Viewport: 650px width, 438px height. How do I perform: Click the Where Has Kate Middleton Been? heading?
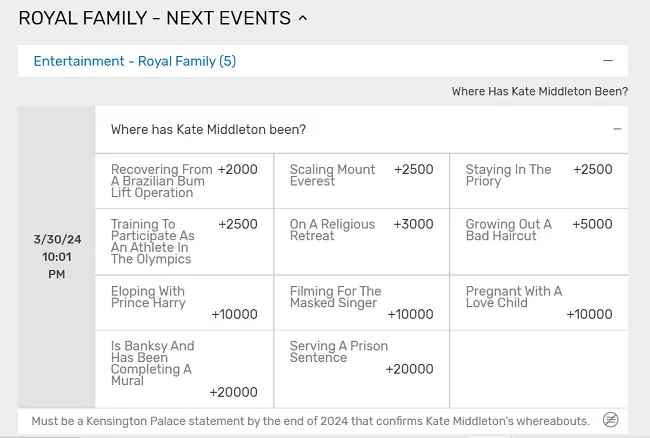[540, 91]
